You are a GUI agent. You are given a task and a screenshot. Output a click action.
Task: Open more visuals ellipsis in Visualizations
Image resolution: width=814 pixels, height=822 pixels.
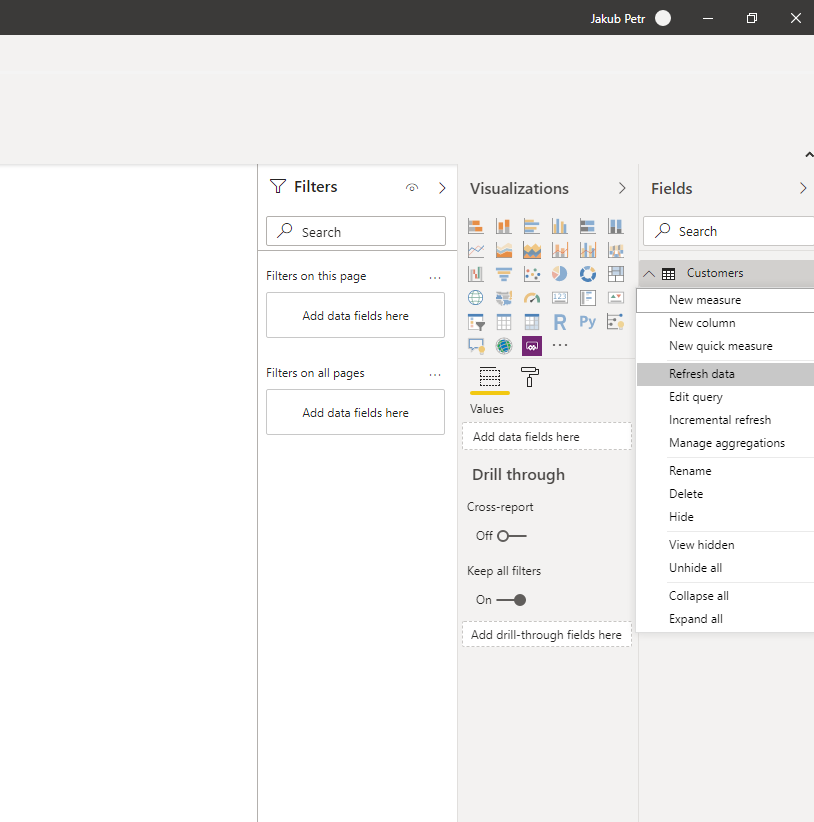tap(560, 345)
